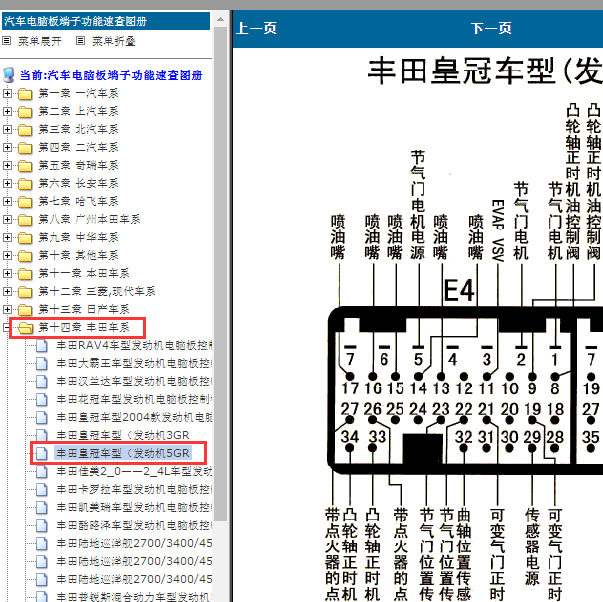This screenshot has height=602, width=603.
Task: Go to next page with 下一页
Action: pyautogui.click(x=491, y=28)
